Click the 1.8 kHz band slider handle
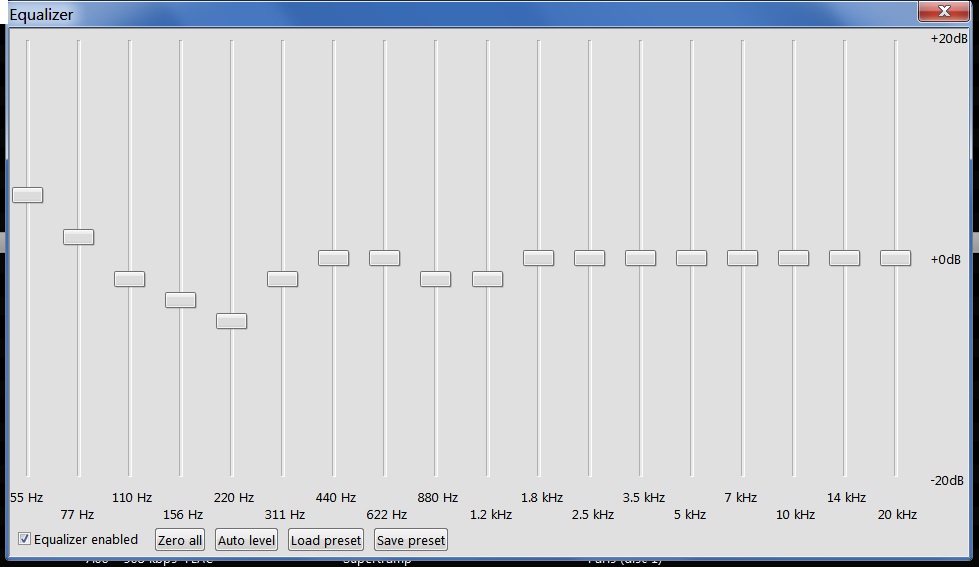The image size is (979, 567). click(x=538, y=258)
